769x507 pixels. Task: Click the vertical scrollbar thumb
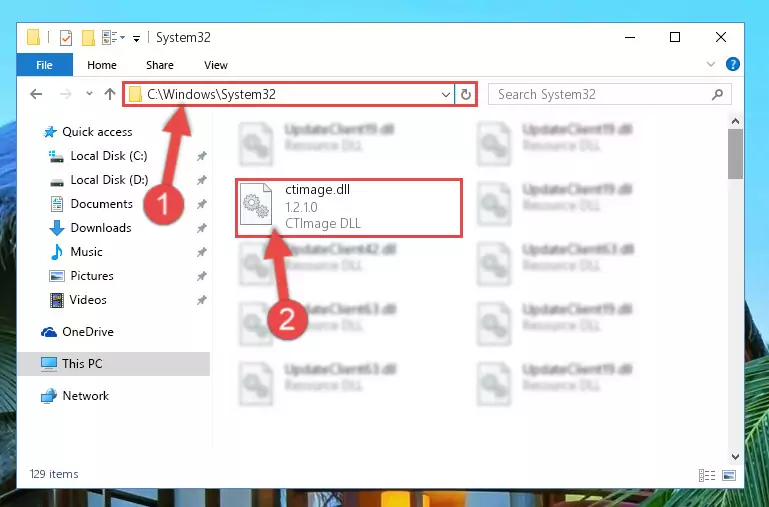pyautogui.click(x=735, y=154)
